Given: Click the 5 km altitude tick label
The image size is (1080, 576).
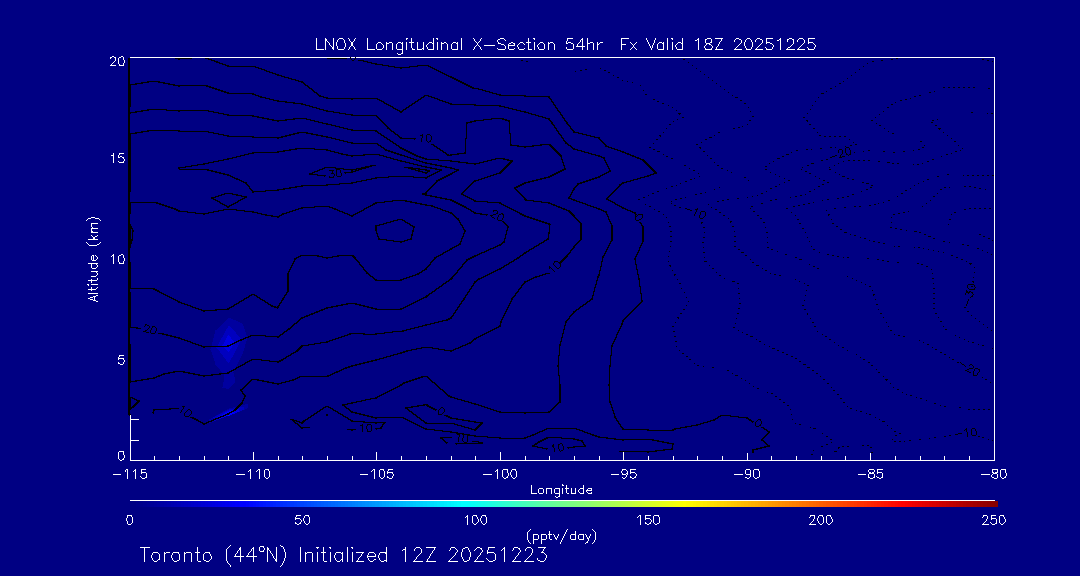Looking at the screenshot, I should [121, 360].
